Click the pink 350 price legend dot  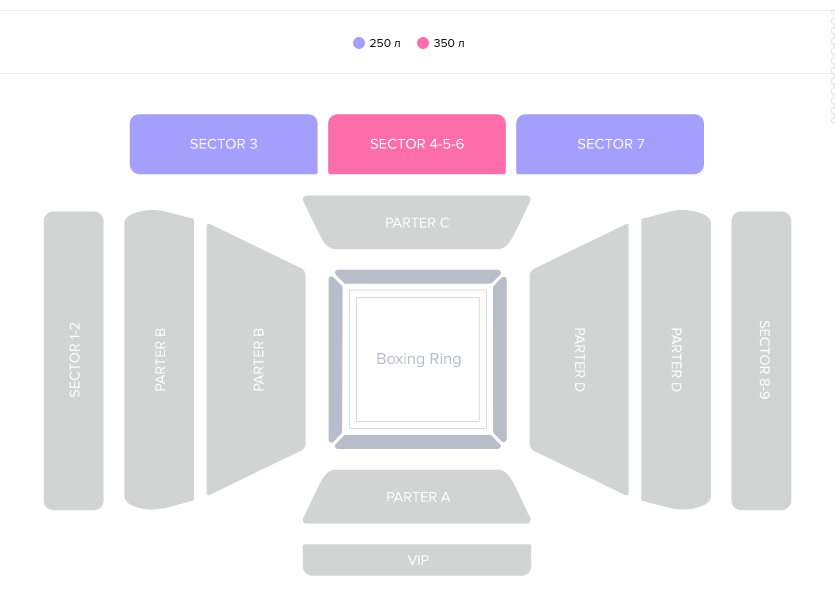tap(423, 43)
